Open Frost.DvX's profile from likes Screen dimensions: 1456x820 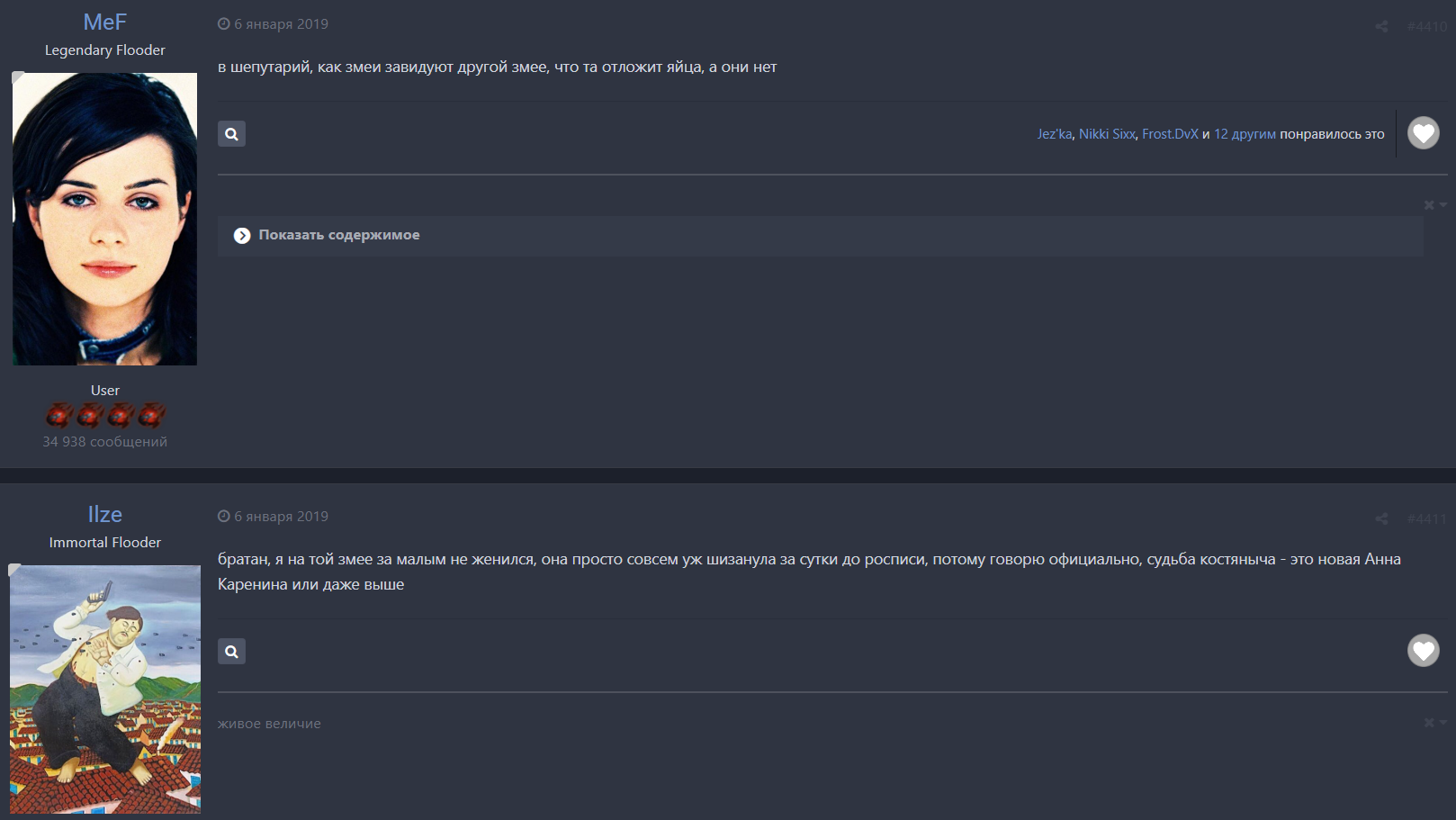click(x=1170, y=134)
